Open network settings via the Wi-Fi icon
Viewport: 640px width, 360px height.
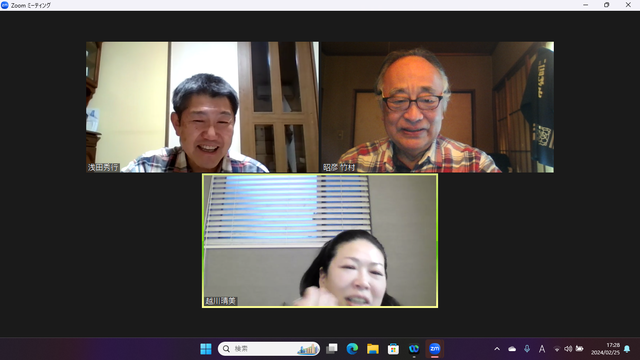point(557,349)
